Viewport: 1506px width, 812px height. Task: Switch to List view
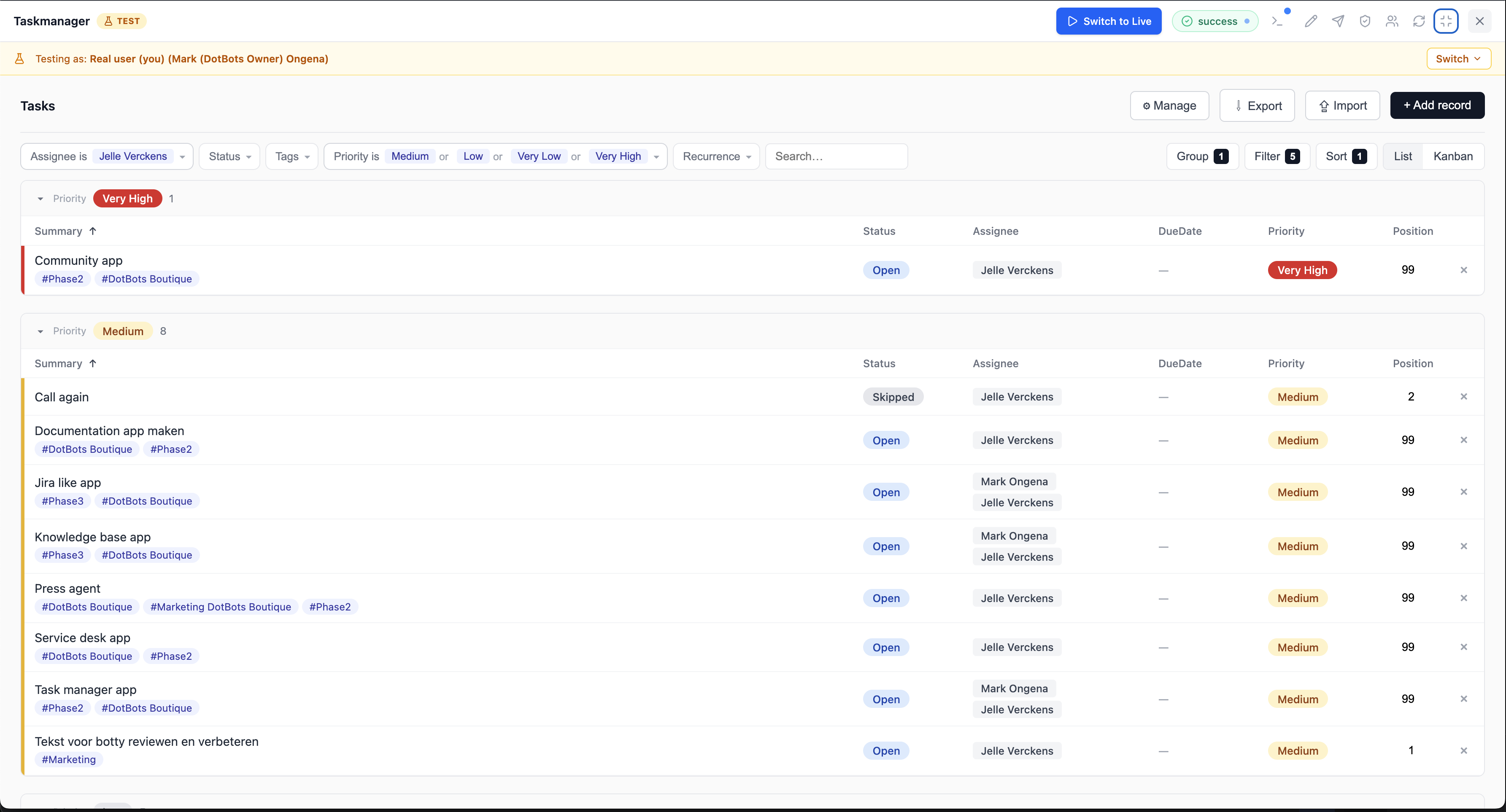1403,156
